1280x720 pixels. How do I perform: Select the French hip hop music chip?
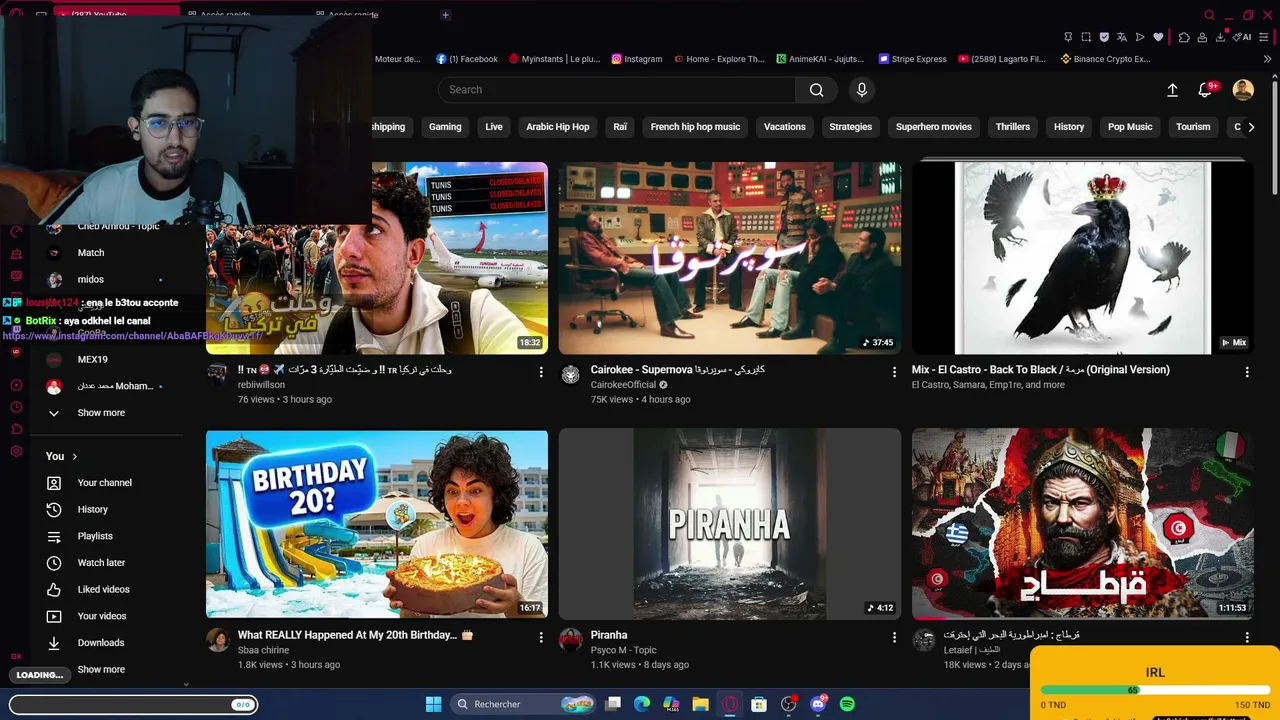tap(695, 127)
